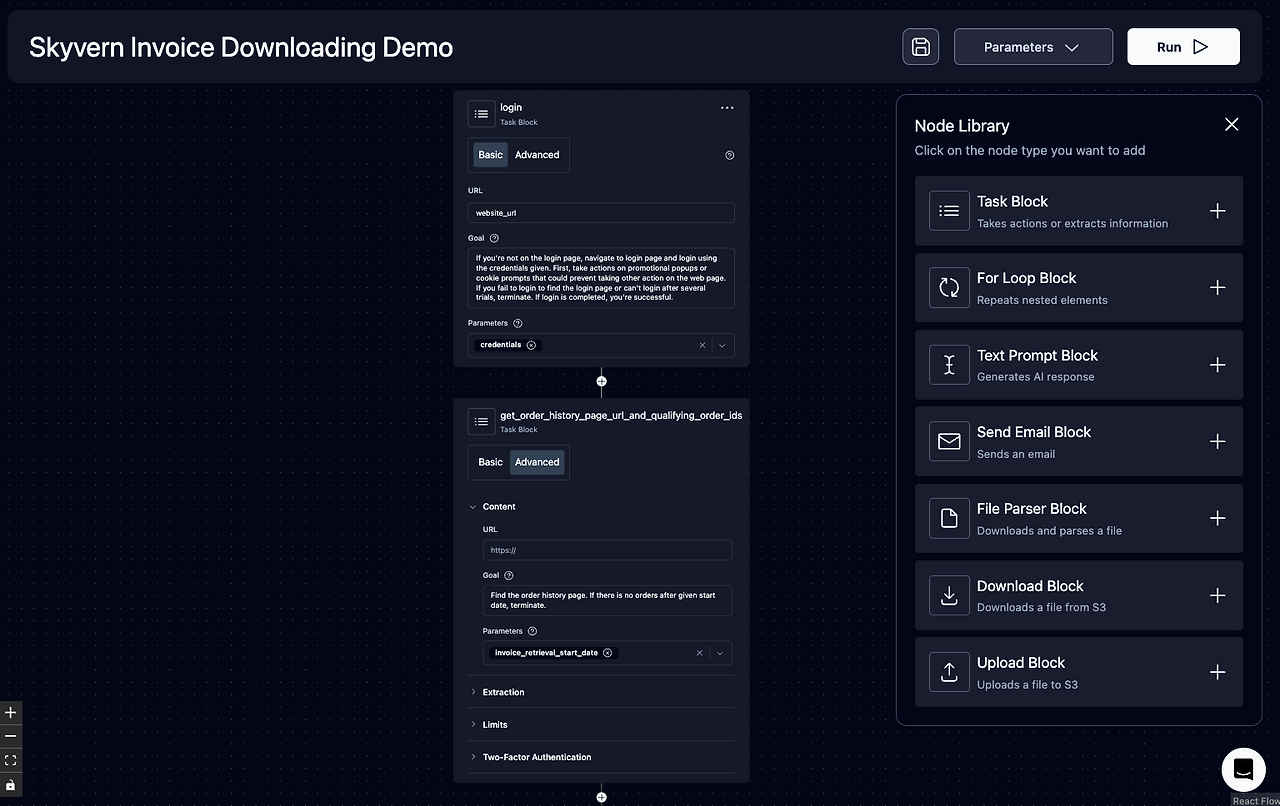This screenshot has width=1280, height=806.
Task: Click the Run button
Action: tap(1183, 46)
